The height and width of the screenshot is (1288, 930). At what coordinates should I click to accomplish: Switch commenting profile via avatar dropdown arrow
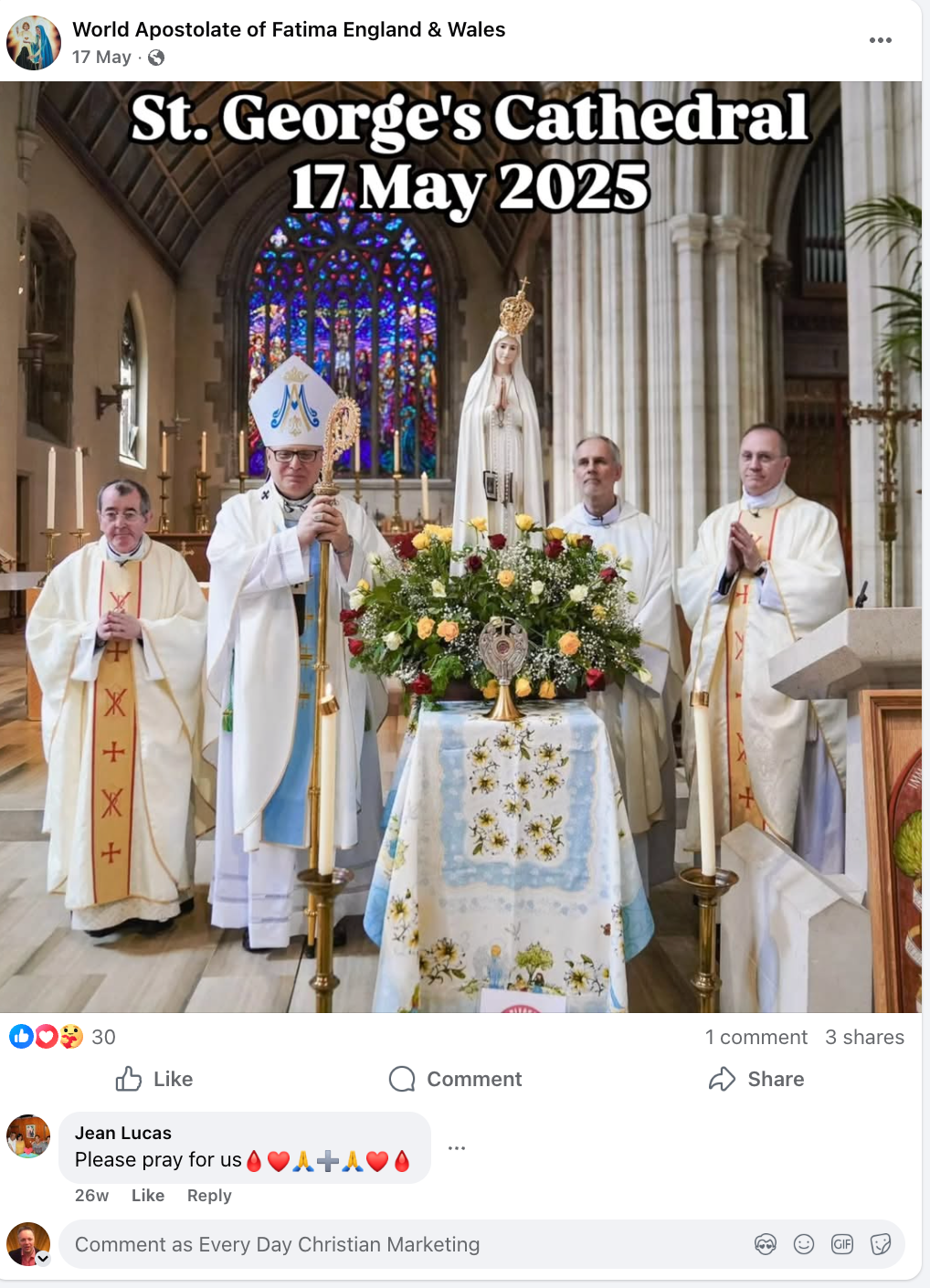pyautogui.click(x=42, y=1258)
